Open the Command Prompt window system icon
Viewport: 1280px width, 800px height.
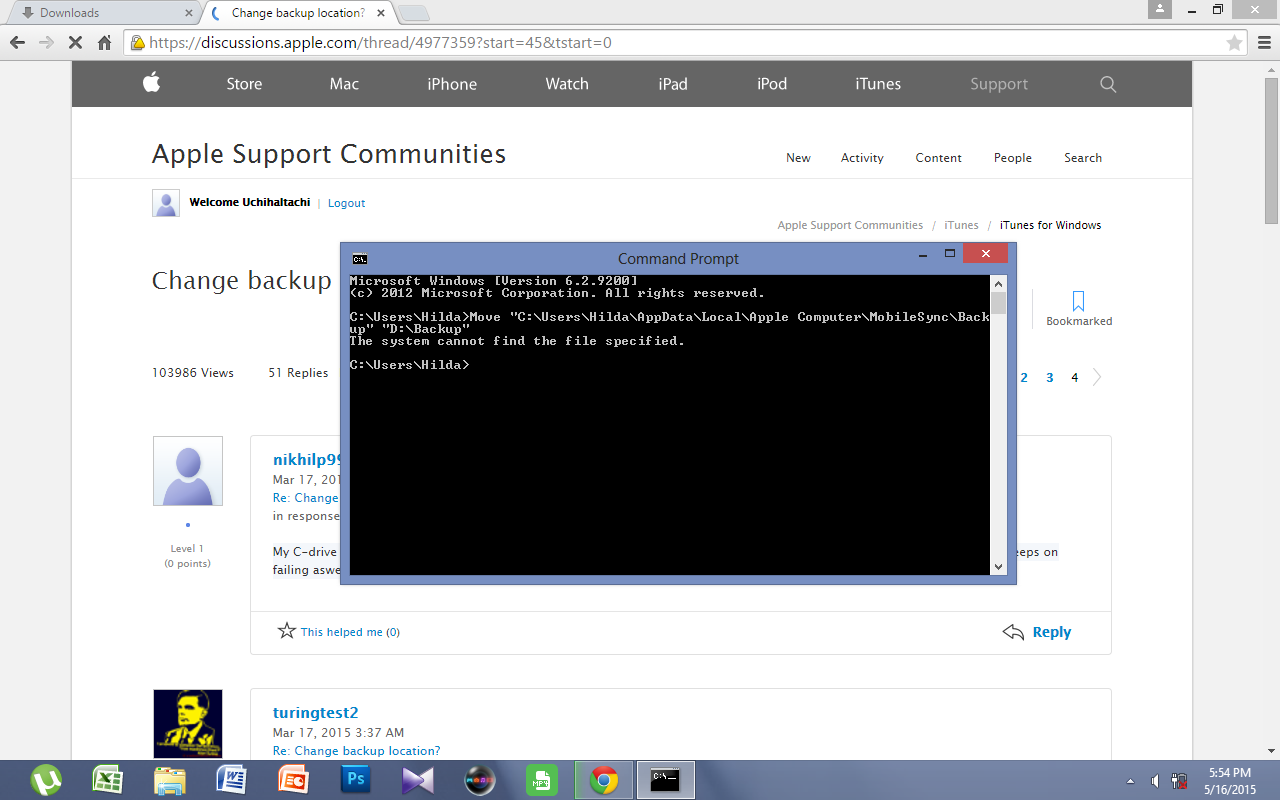pyautogui.click(x=359, y=258)
